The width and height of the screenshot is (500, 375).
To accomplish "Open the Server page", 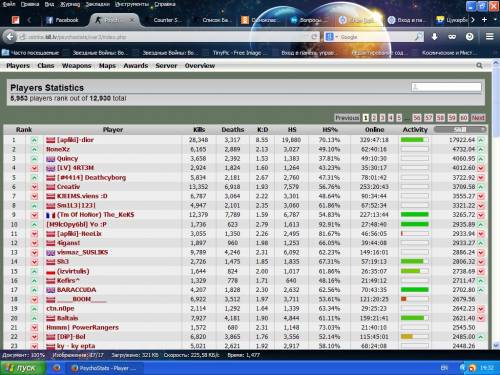I will click(x=166, y=66).
